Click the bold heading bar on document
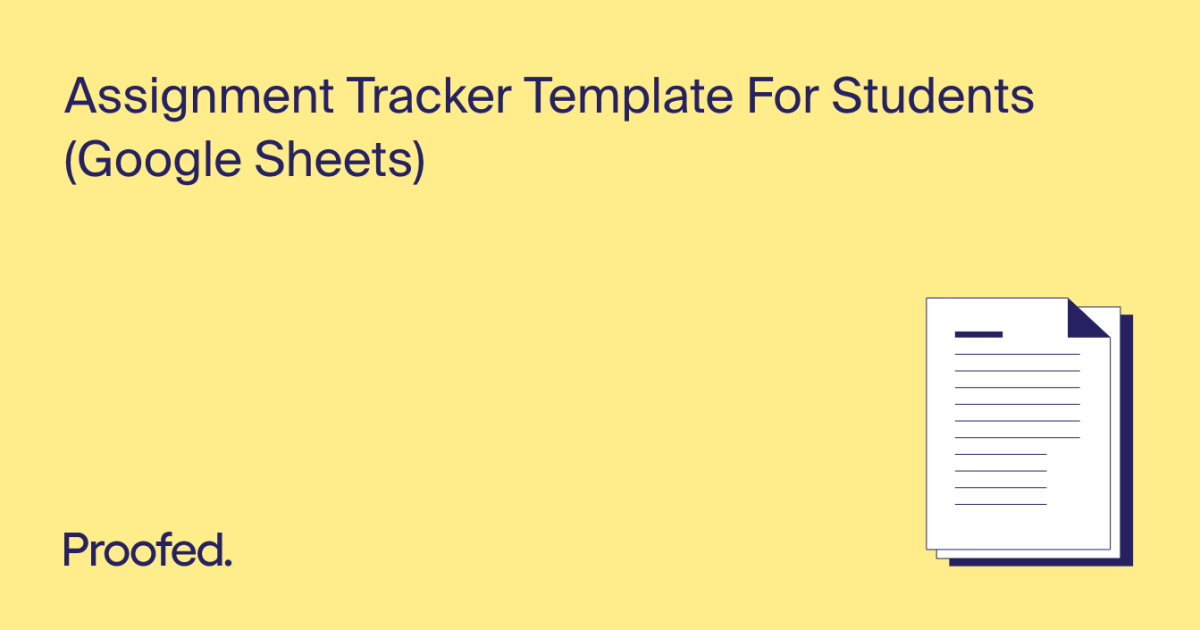1200x630 pixels. 978,334
